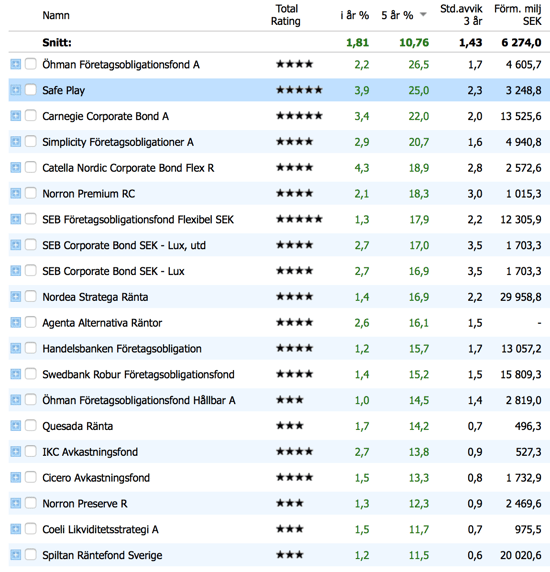Open the Safe Play fund link

pos(63,90)
